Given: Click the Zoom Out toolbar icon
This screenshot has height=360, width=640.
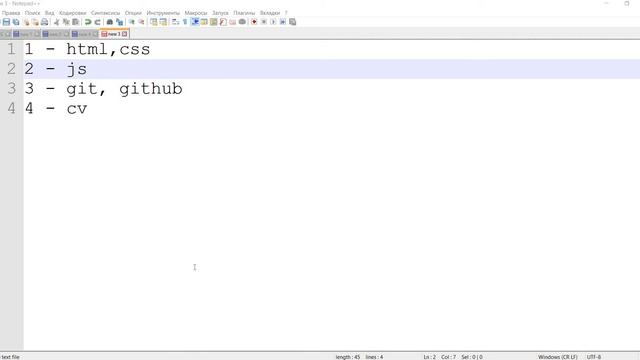Looking at the screenshot, I should (141, 22).
